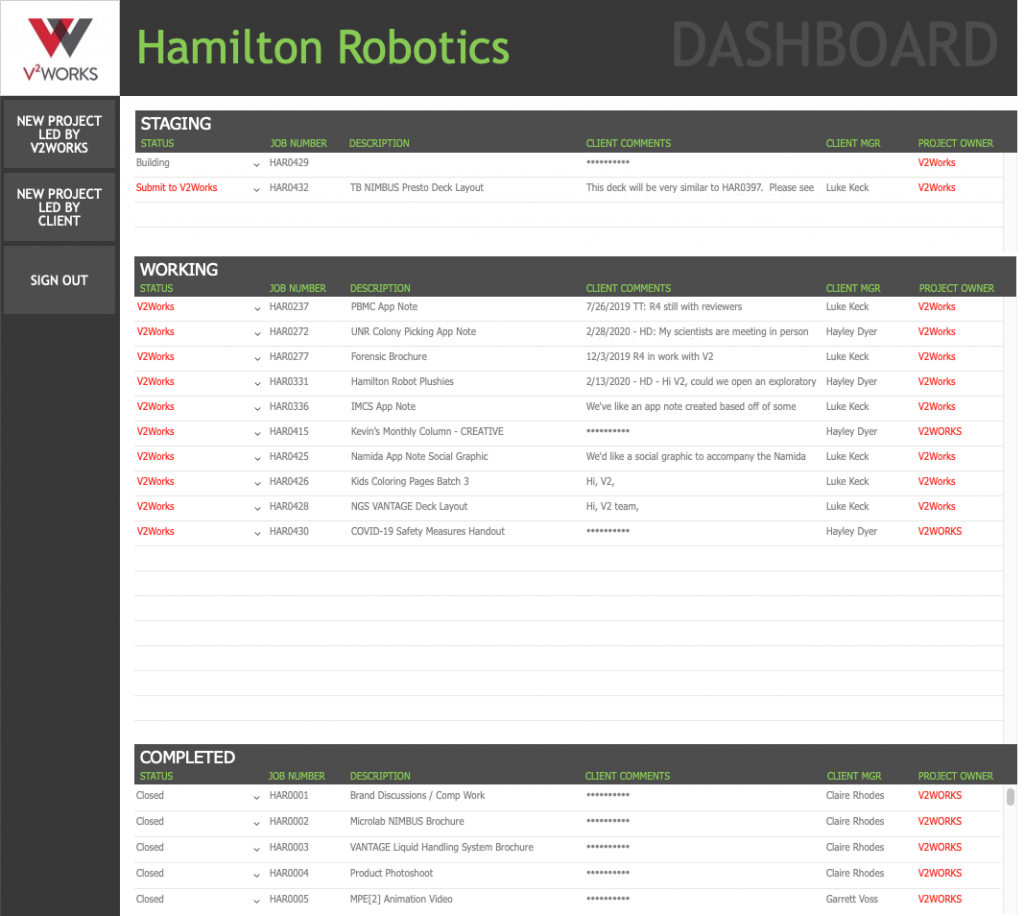The height and width of the screenshot is (916, 1024).
Task: Open the status dropdown for Hamilton Robot Plushies
Action: [x=257, y=381]
